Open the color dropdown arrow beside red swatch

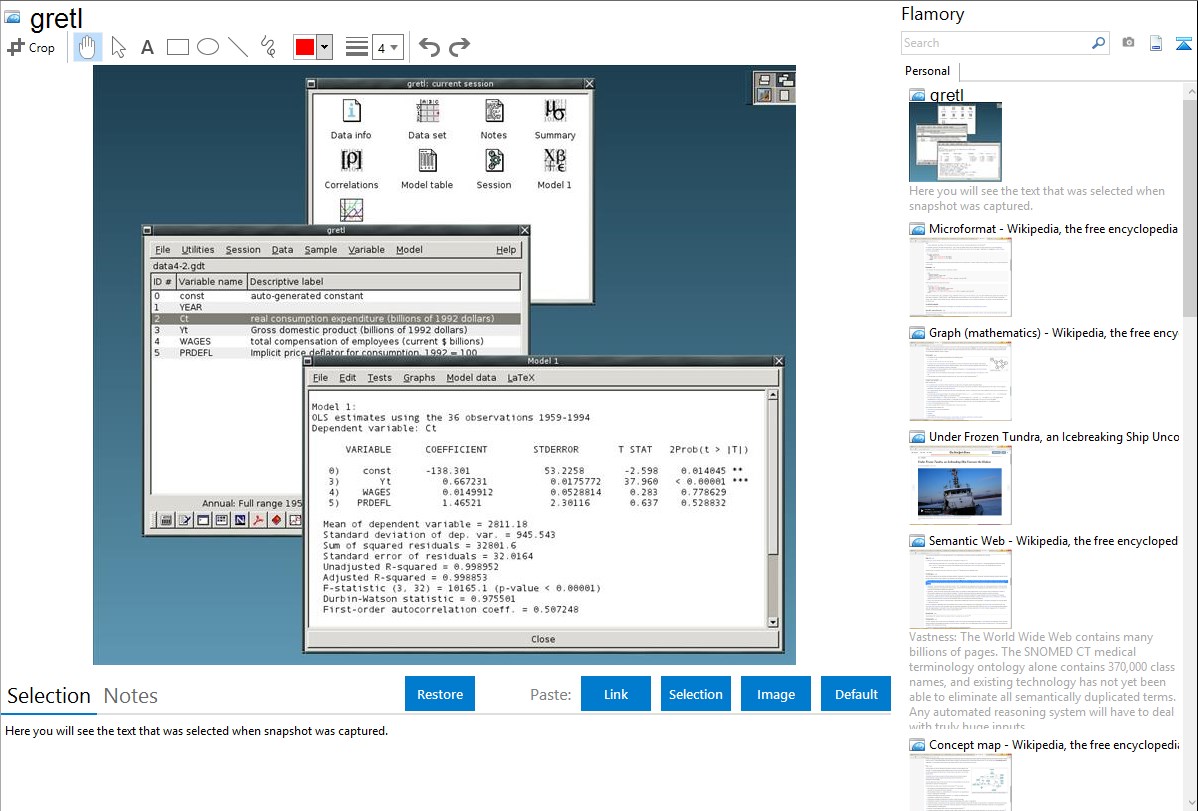tap(325, 47)
